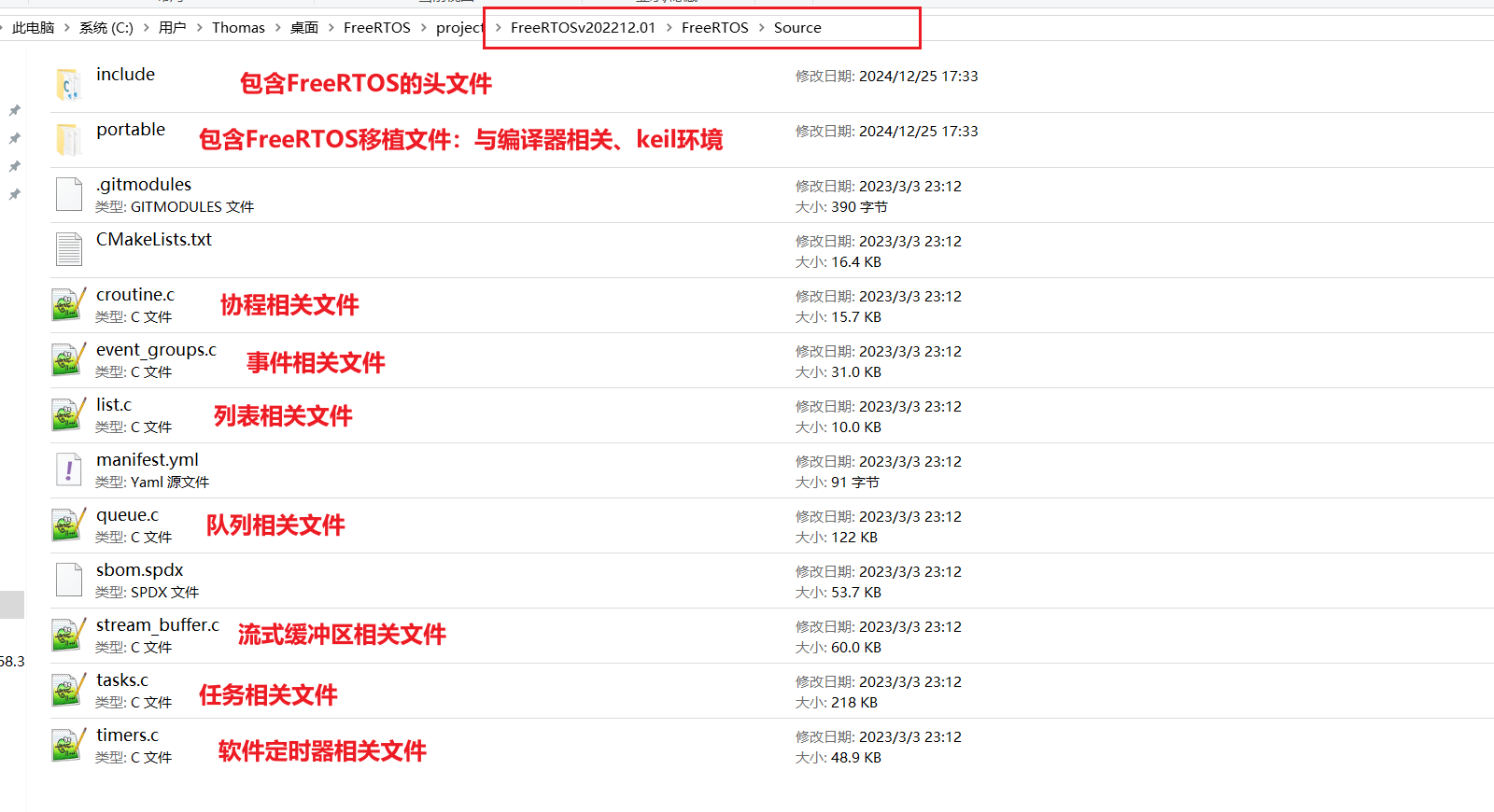Image resolution: width=1494 pixels, height=812 pixels.
Task: Select the portable folder name
Action: [x=131, y=130]
